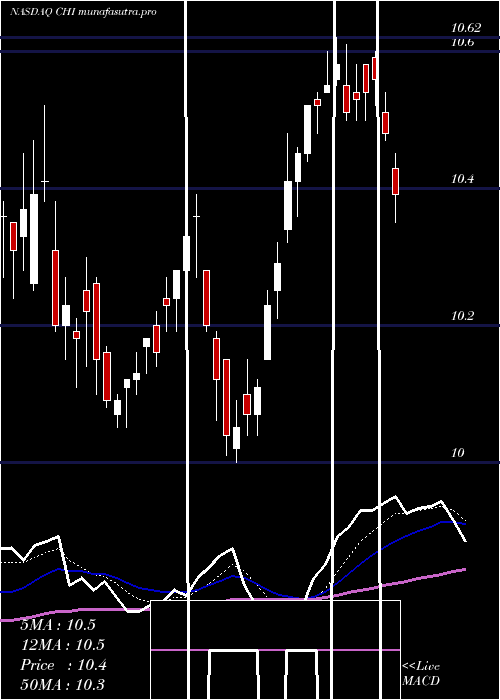The image size is (500, 700).
Task: Click the 10.2 price axis label
Action: click(462, 316)
